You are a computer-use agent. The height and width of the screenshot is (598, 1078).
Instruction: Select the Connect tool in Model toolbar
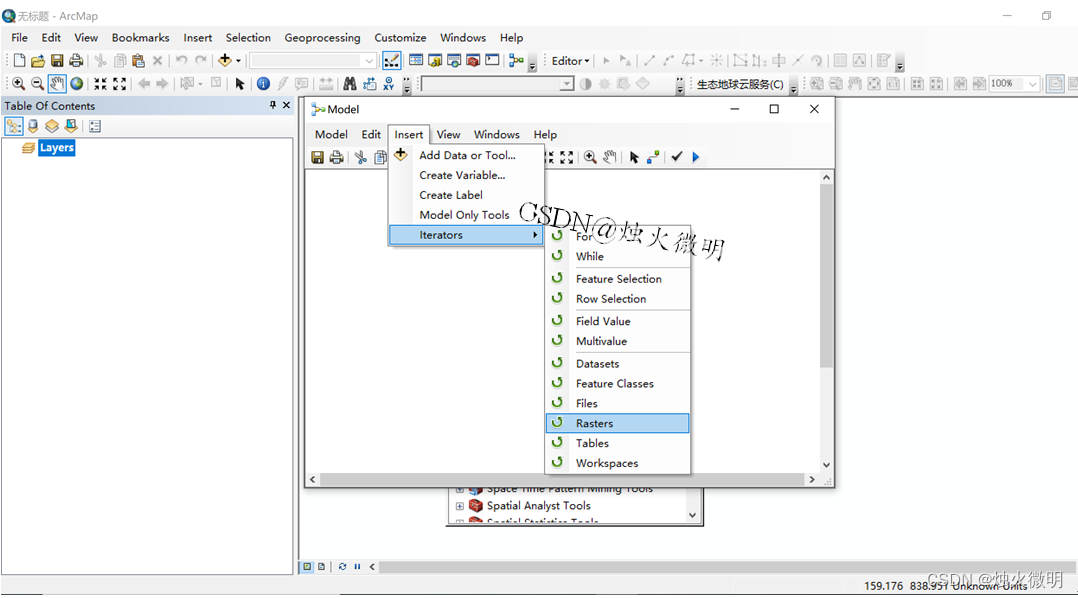coord(653,157)
